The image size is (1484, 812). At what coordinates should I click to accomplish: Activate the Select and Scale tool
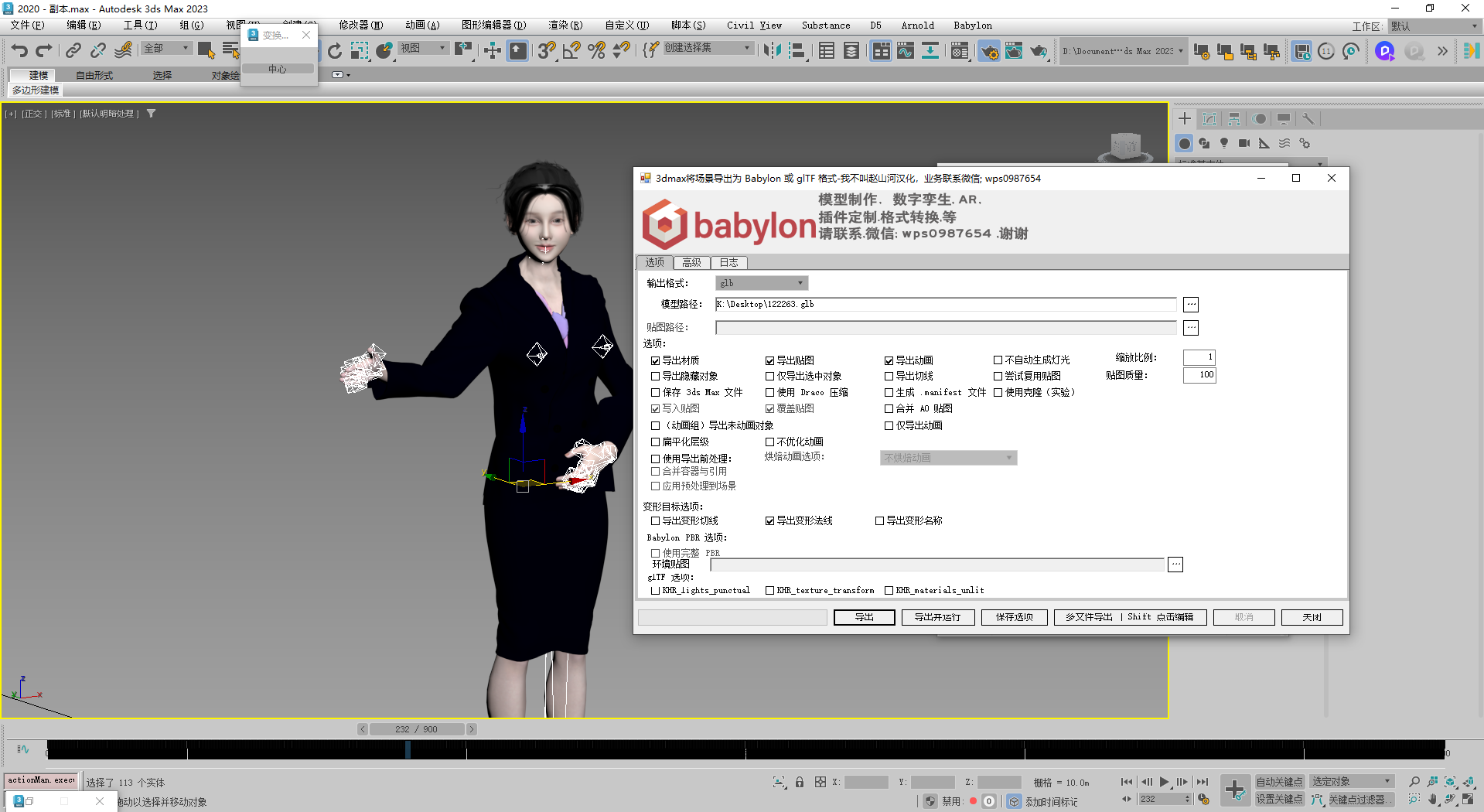(x=360, y=51)
